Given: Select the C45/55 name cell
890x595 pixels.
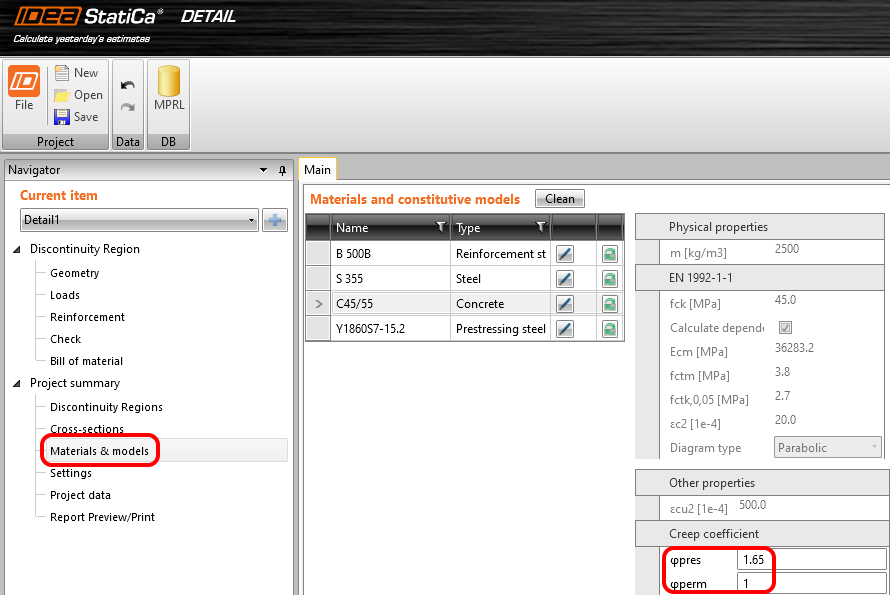Looking at the screenshot, I should 390,304.
